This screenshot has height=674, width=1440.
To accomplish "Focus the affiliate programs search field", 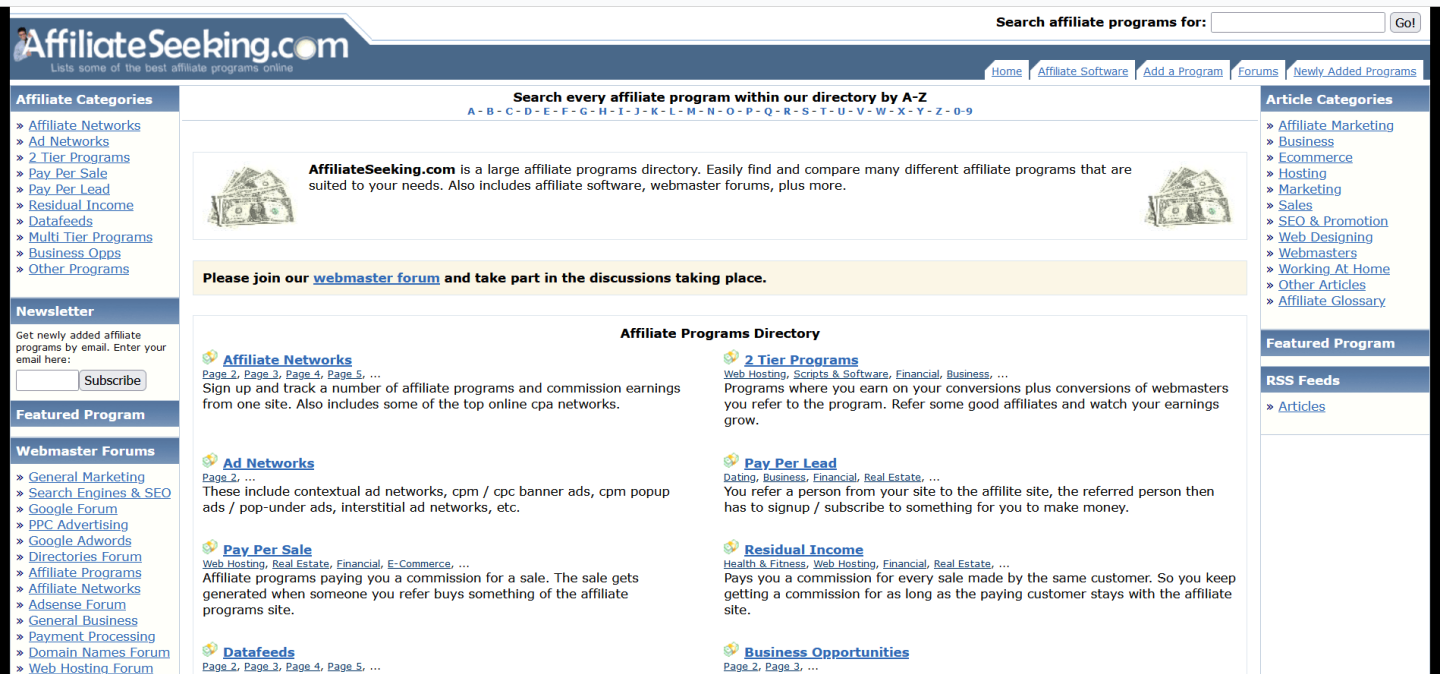I will pos(1297,22).
